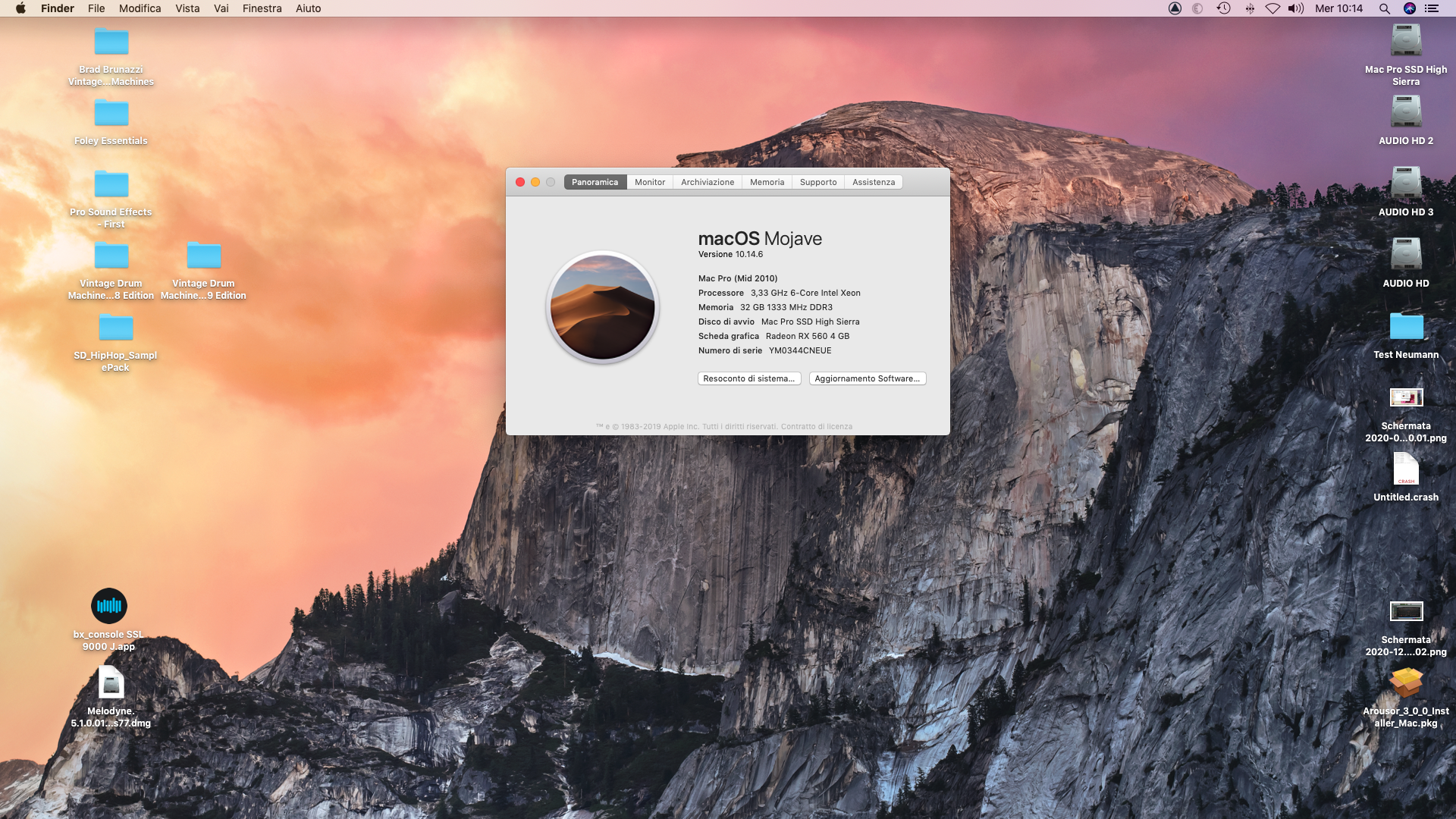Click the Versione 10.14.6 text
The image size is (1456, 819).
(730, 254)
